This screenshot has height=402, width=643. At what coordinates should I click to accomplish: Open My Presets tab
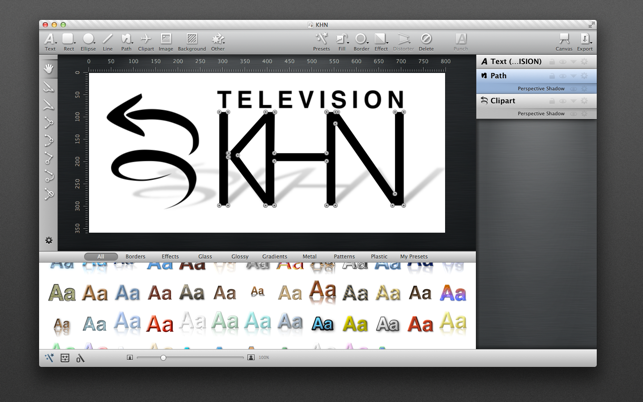coord(414,256)
